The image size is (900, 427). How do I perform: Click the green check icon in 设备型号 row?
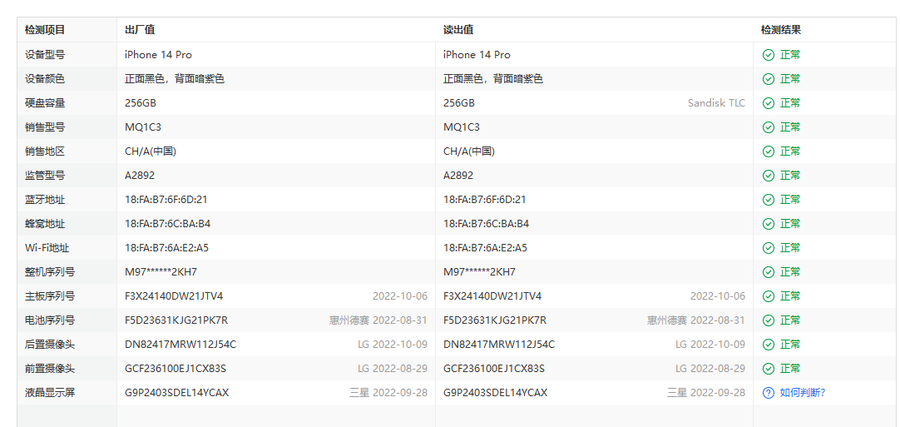click(x=768, y=55)
